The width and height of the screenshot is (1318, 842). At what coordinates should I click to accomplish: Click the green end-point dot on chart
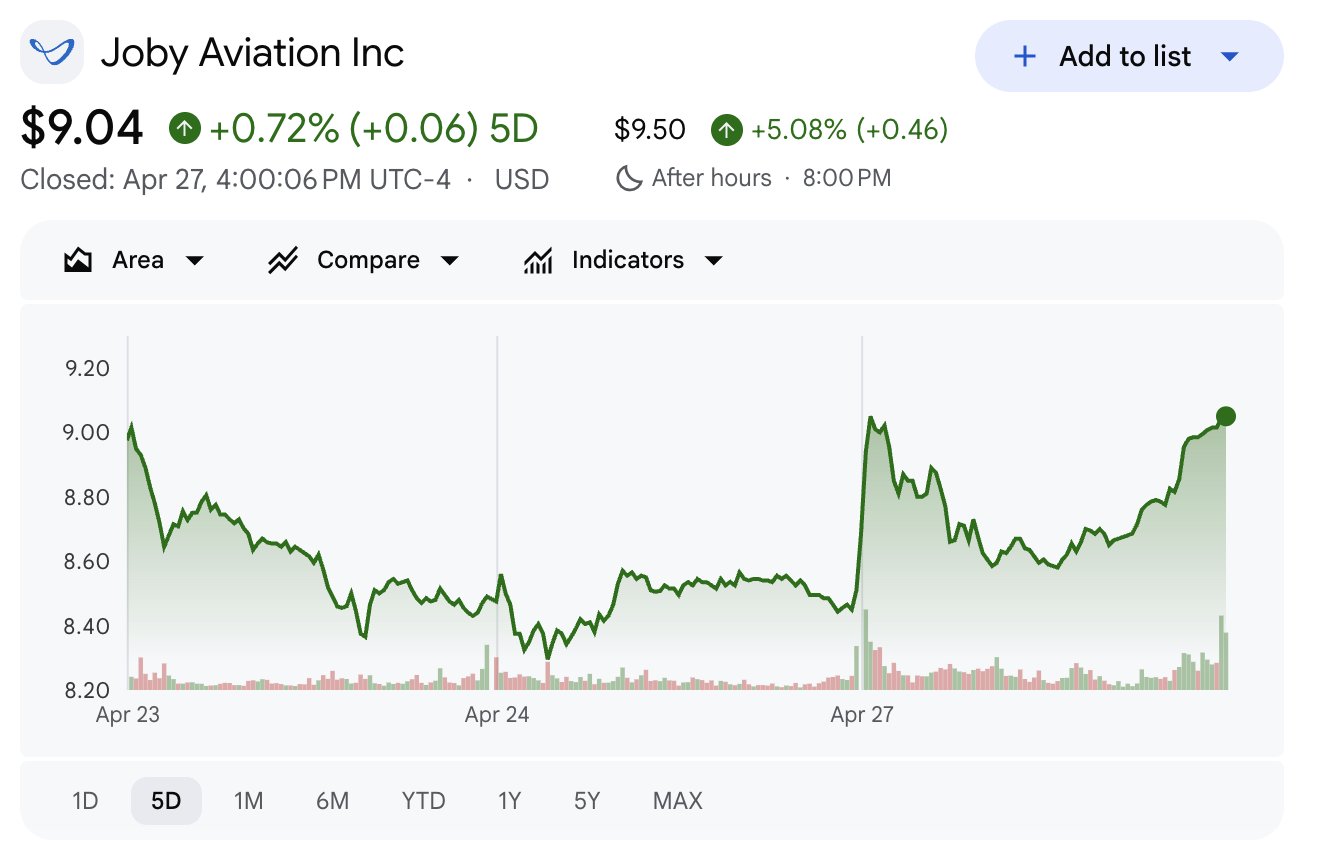coord(1226,416)
